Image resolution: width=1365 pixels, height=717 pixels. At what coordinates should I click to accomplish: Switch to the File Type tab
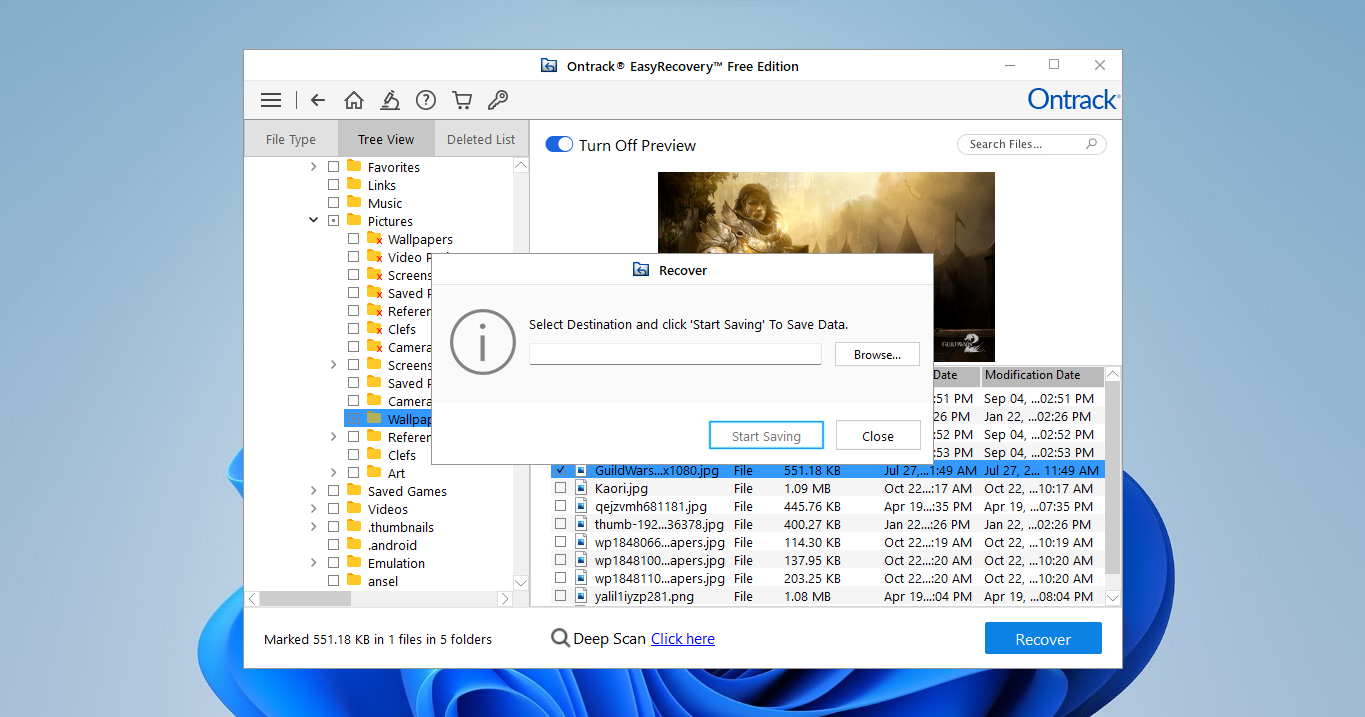coord(291,139)
